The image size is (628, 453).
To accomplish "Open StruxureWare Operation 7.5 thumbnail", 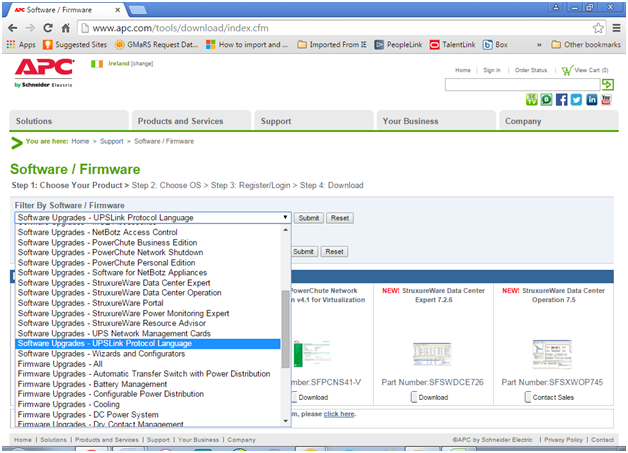I will 552,354.
